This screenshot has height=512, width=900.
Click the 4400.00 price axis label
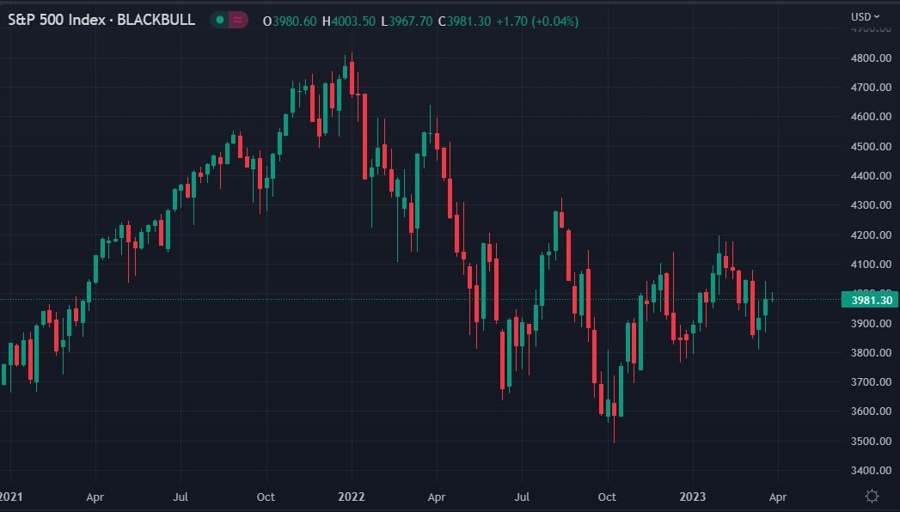point(871,176)
